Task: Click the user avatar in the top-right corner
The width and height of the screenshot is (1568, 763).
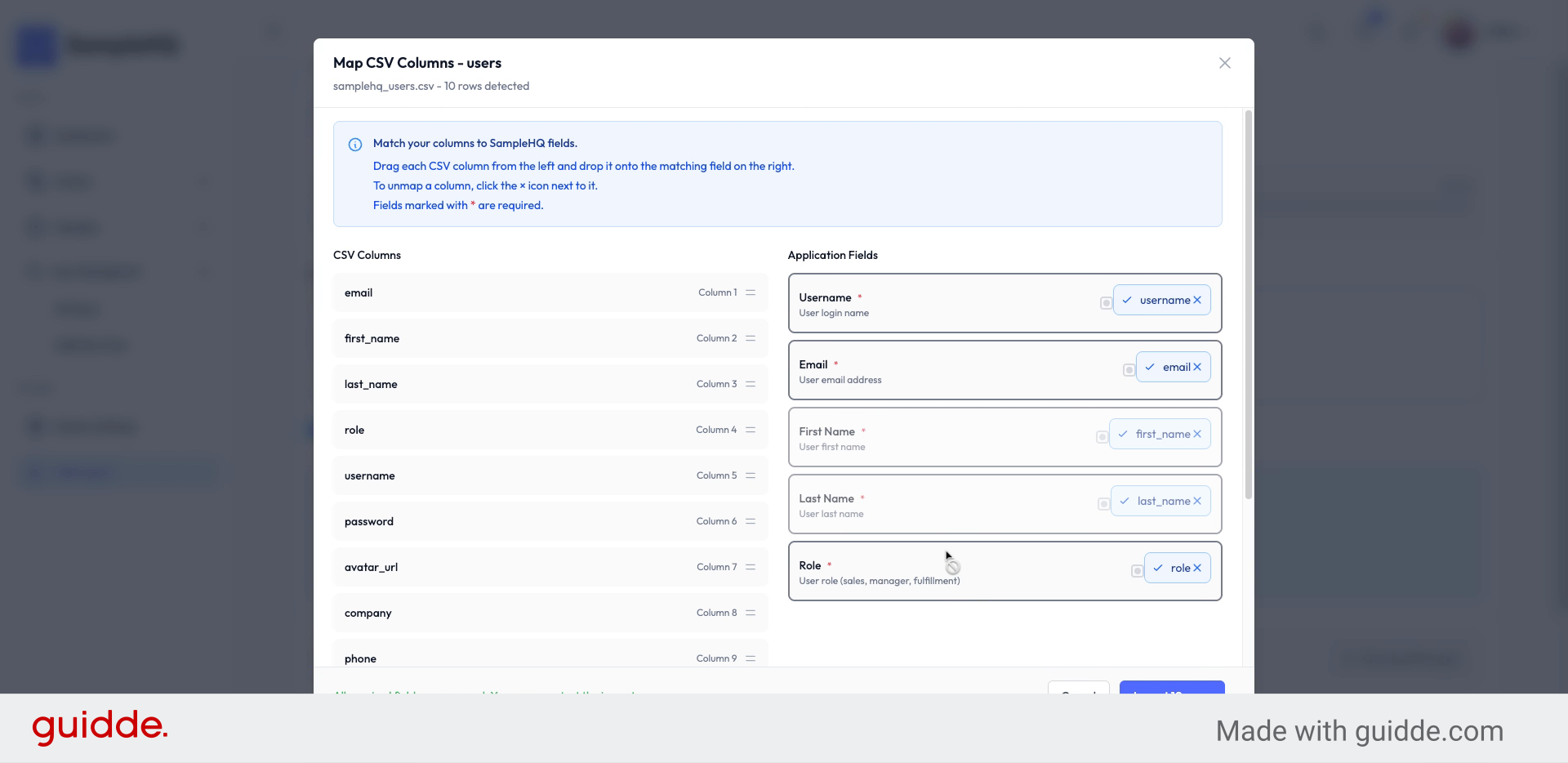Action: [1457, 34]
